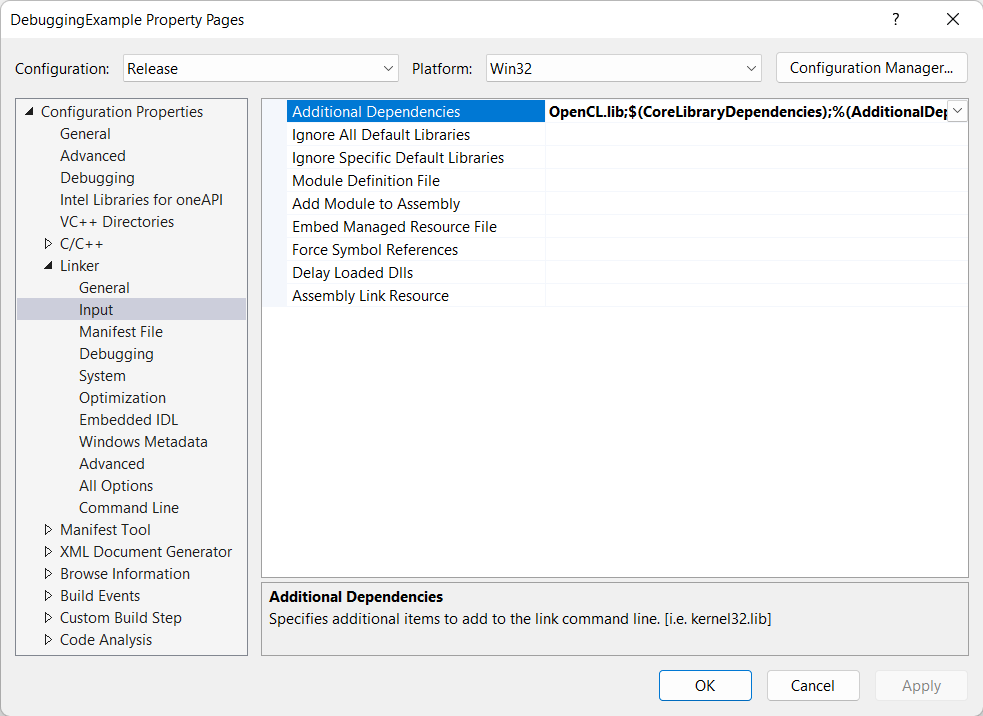Click the help question mark icon
983x716 pixels.
(x=894, y=19)
